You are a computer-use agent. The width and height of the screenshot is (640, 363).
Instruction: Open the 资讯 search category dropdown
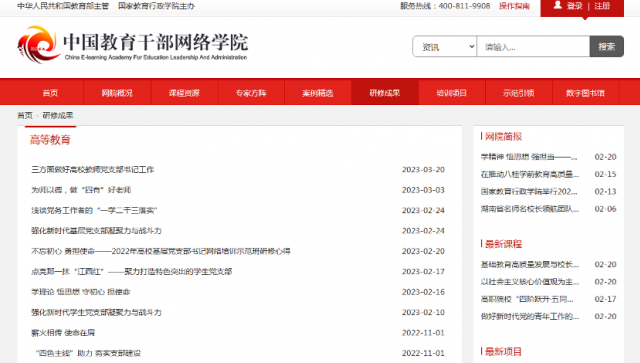444,47
